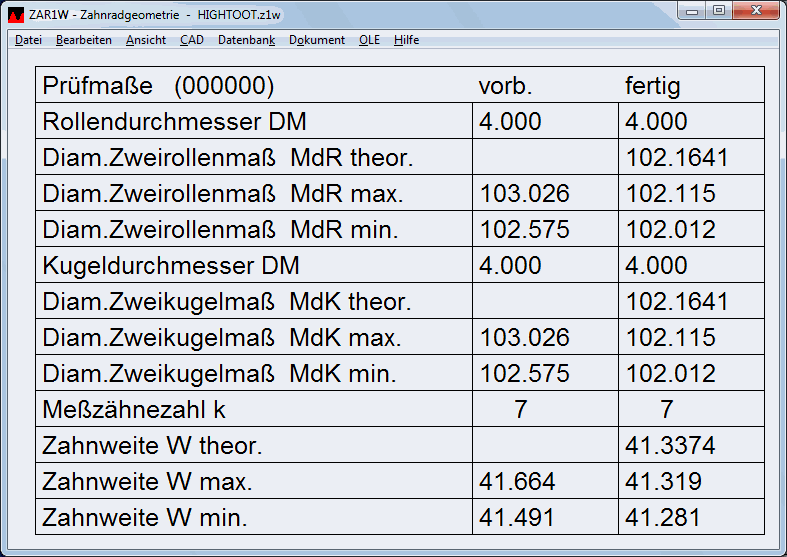Click the fertig column header

click(652, 86)
